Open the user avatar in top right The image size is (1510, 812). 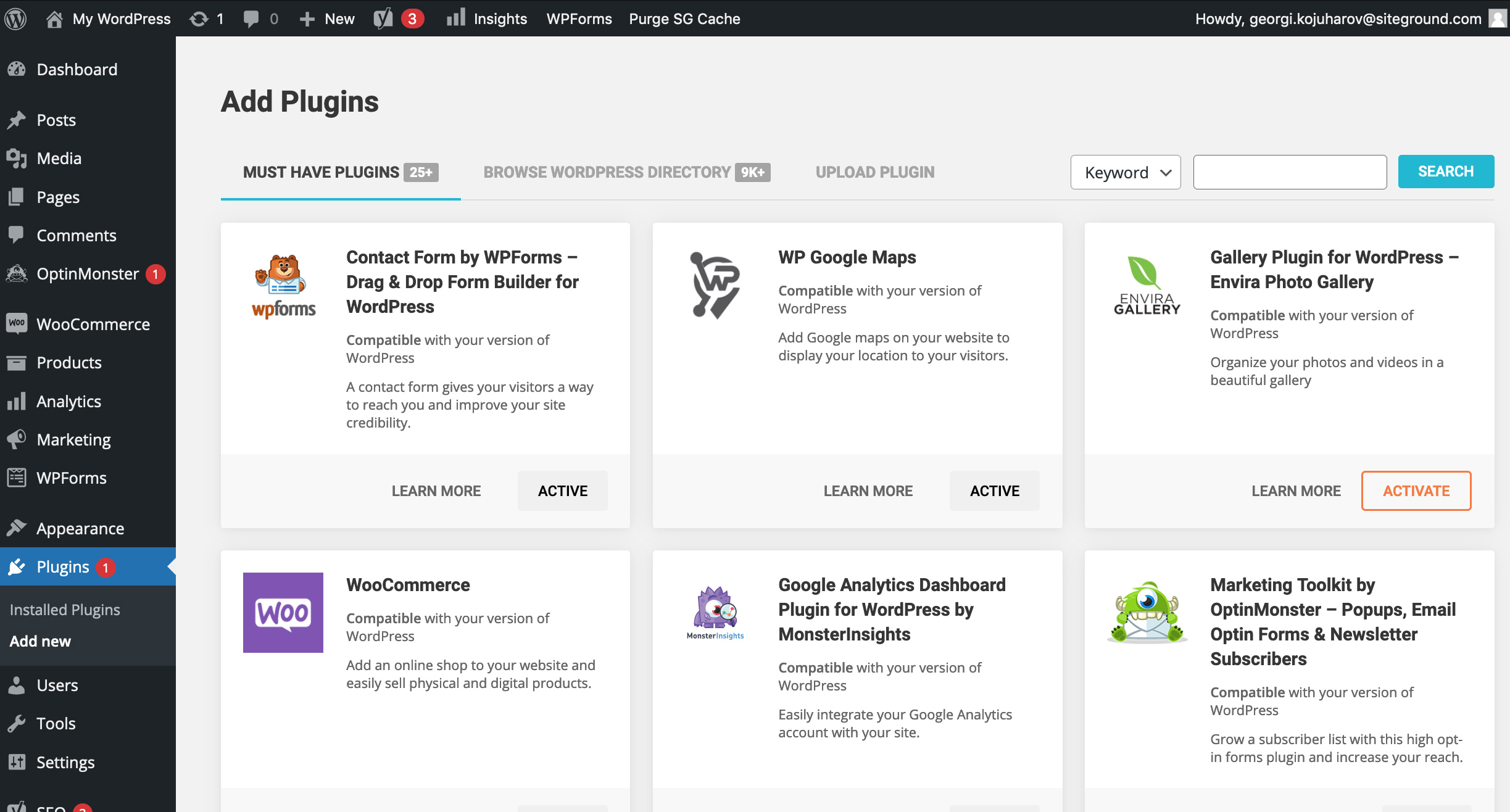1497,19
